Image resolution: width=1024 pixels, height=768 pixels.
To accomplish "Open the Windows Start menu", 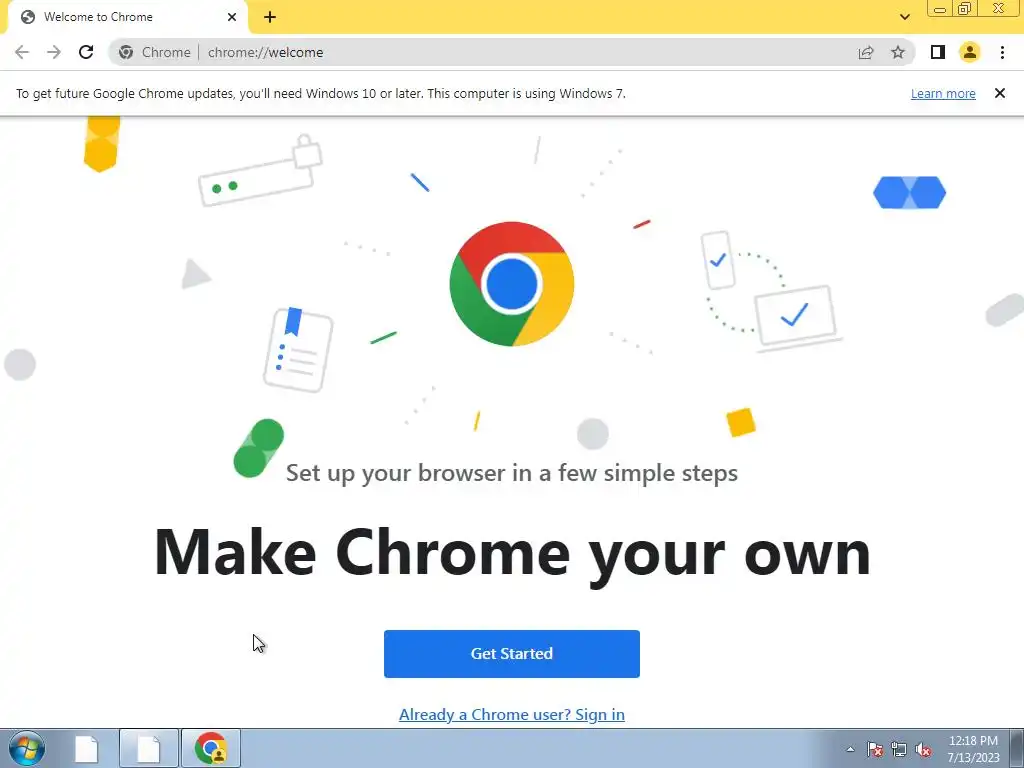I will [x=26, y=748].
